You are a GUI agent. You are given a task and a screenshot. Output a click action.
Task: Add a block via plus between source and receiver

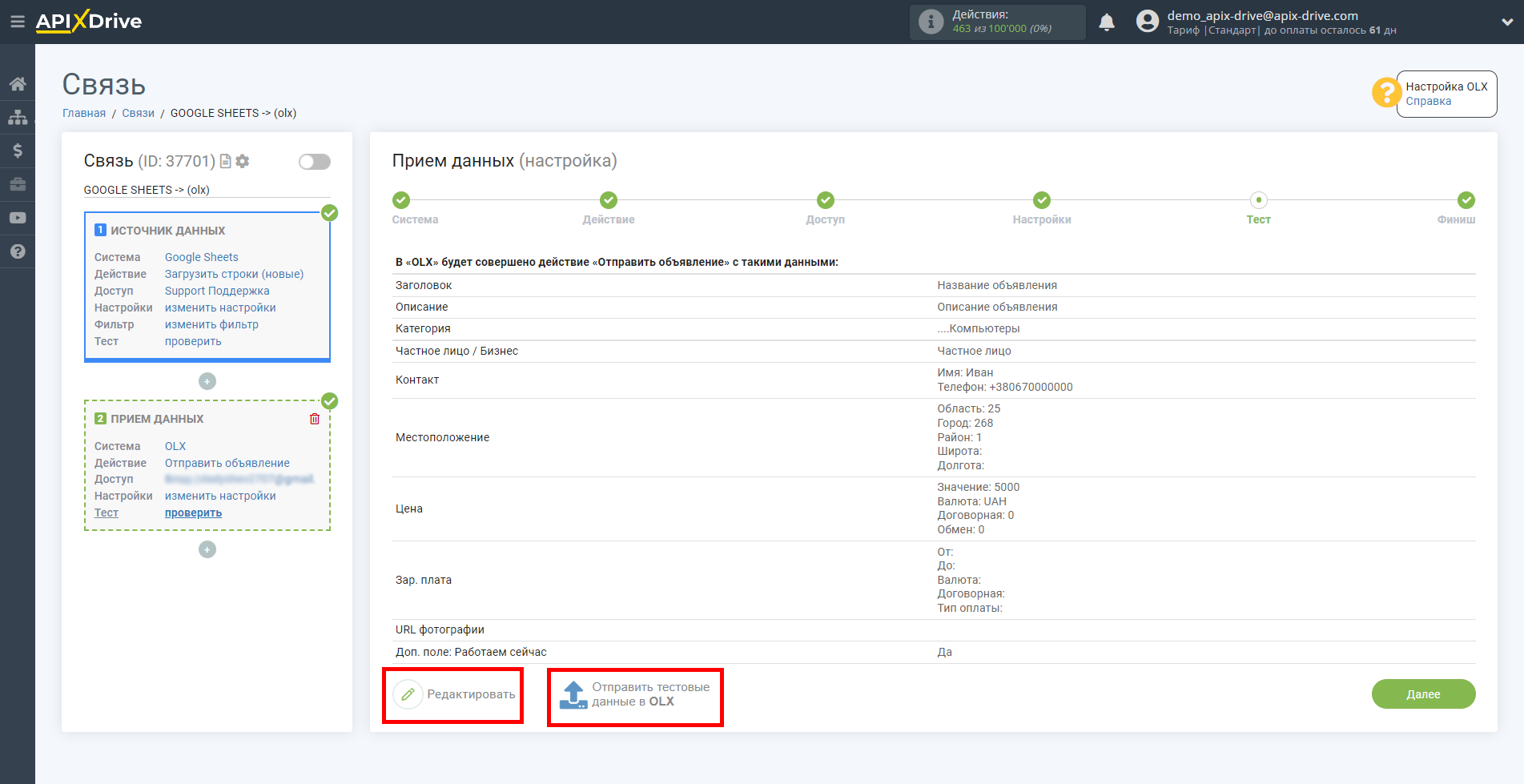click(207, 381)
